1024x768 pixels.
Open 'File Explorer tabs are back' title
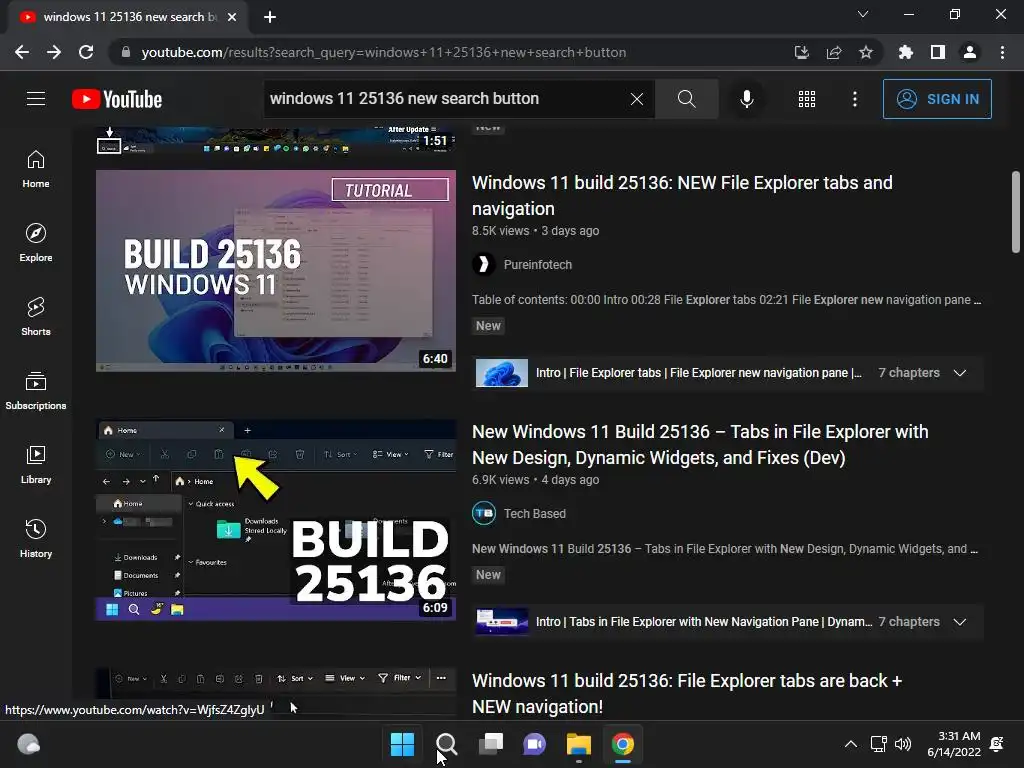(x=687, y=694)
